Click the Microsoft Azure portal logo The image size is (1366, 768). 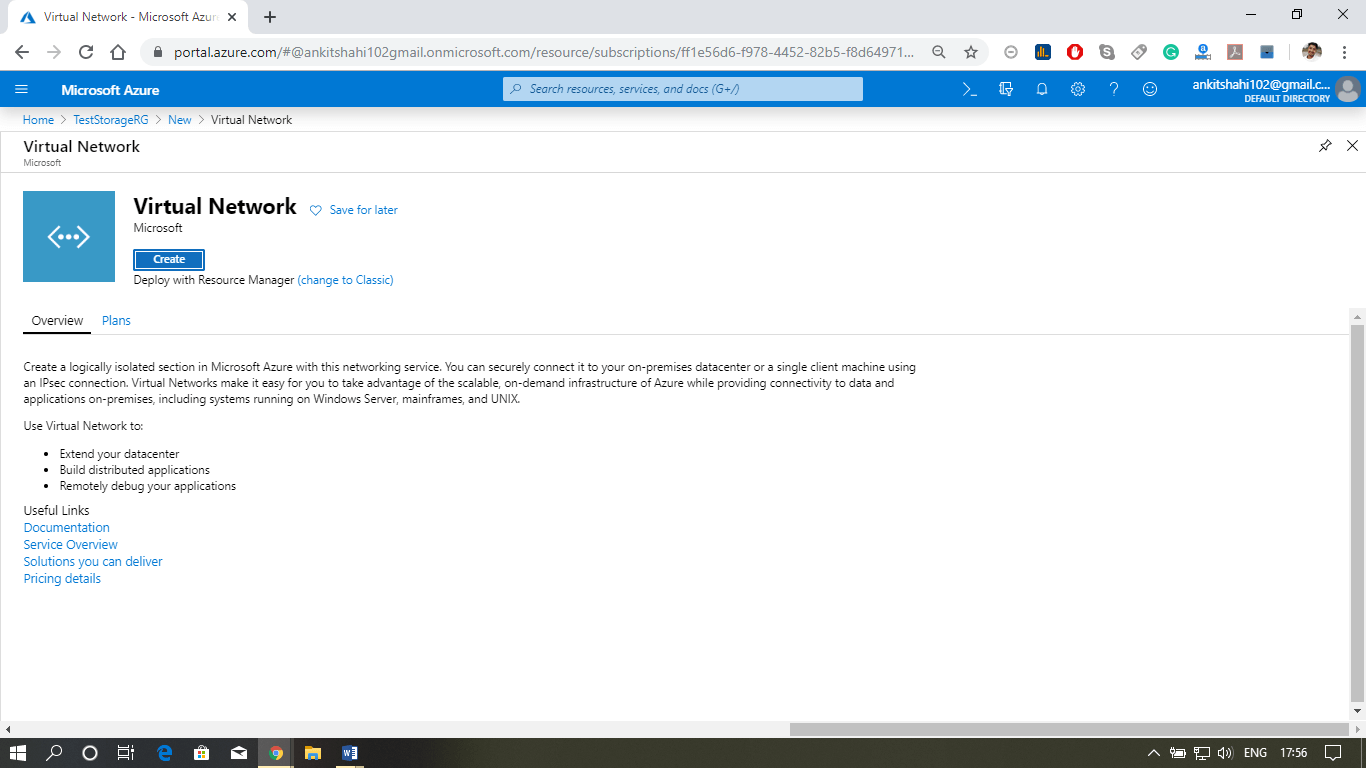110,90
